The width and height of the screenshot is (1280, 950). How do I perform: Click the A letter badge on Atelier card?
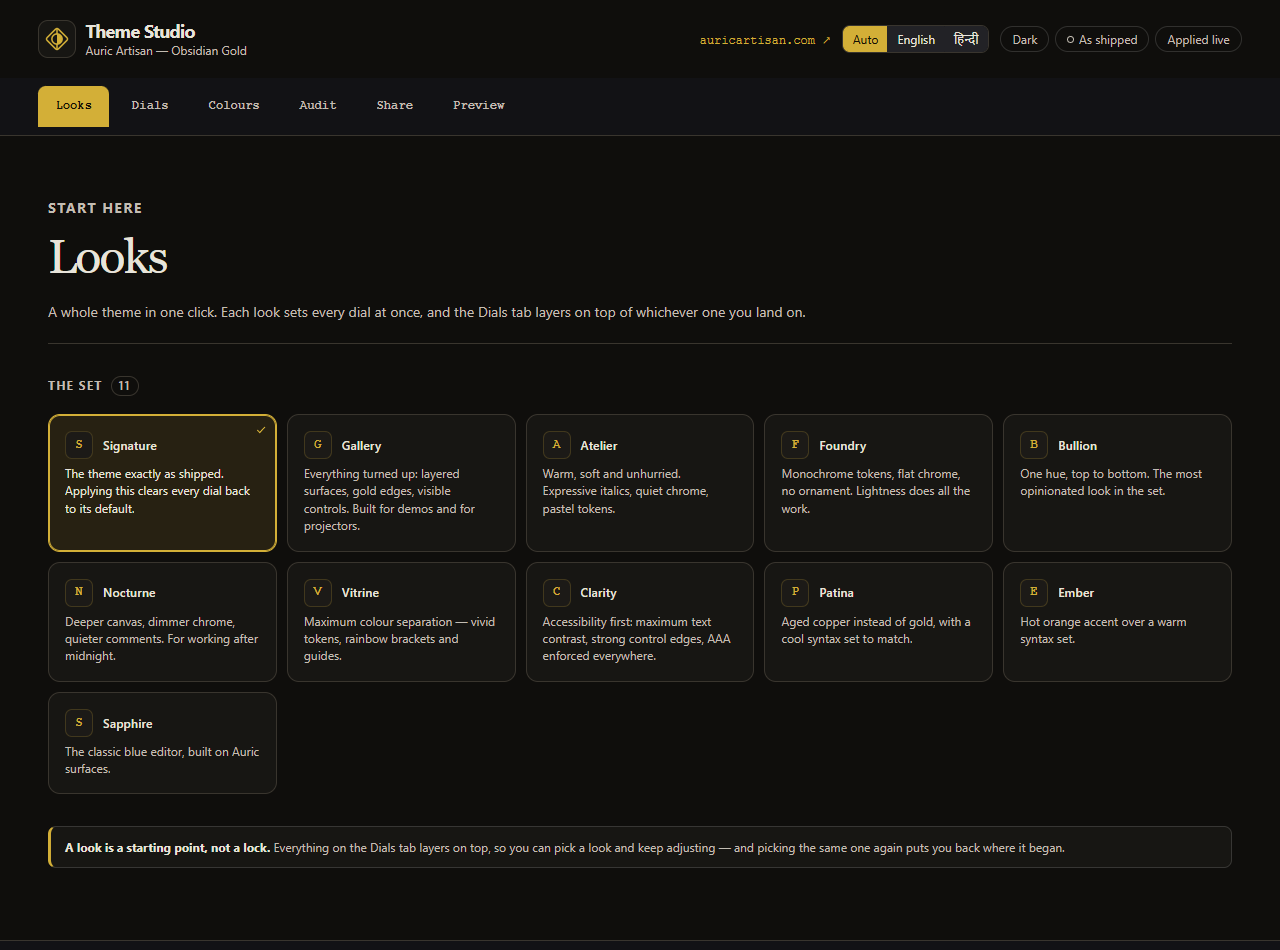click(557, 445)
